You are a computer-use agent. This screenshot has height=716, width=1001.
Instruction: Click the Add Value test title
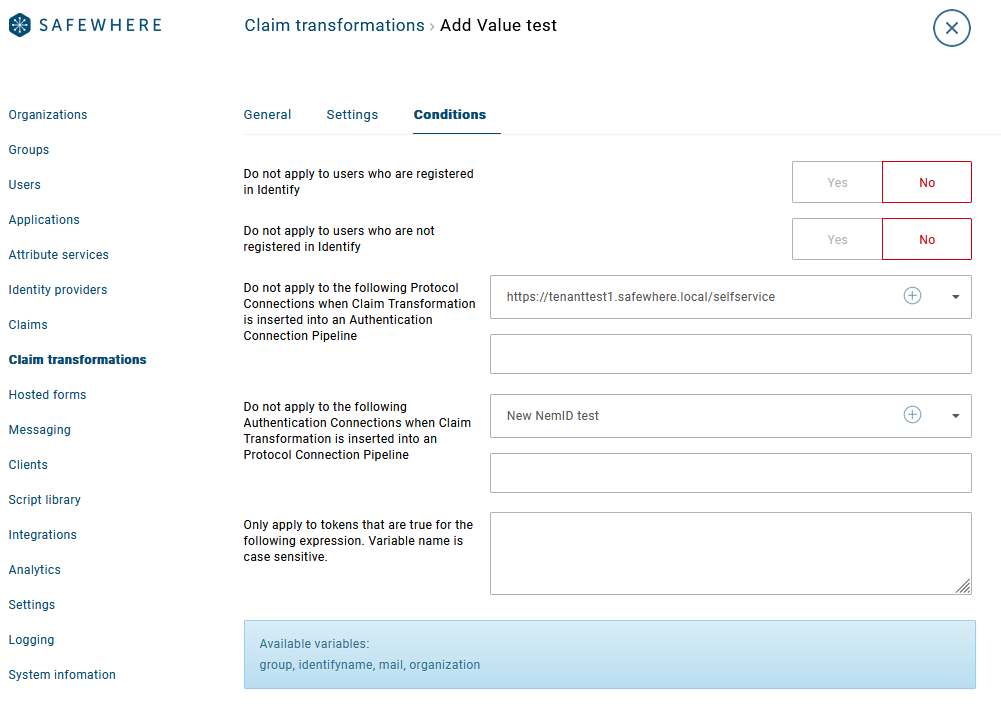pos(498,26)
